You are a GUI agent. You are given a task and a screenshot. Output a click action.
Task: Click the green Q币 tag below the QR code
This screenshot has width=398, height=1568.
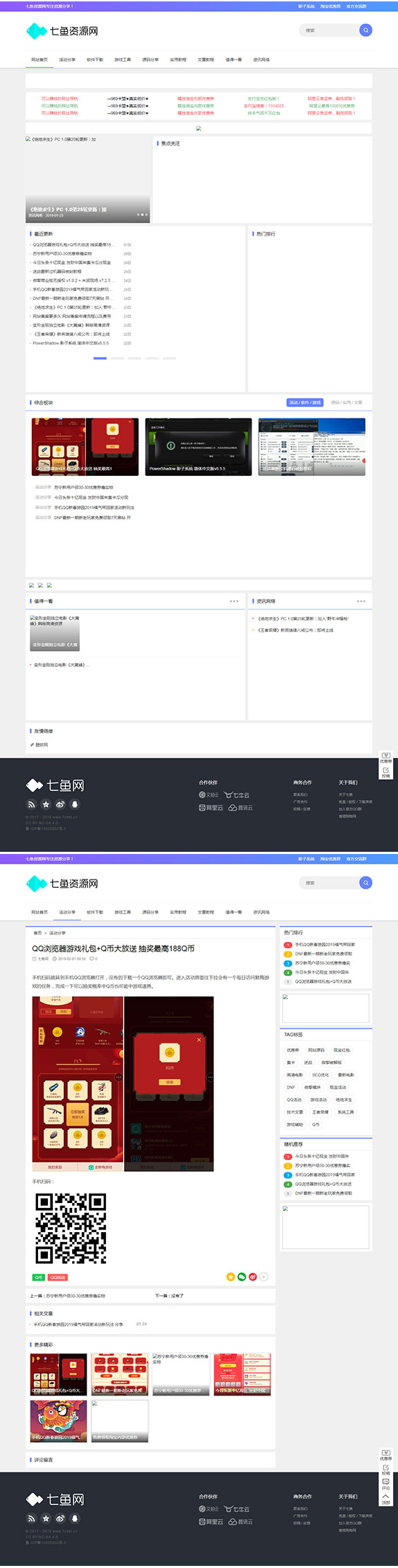pyautogui.click(x=38, y=1277)
